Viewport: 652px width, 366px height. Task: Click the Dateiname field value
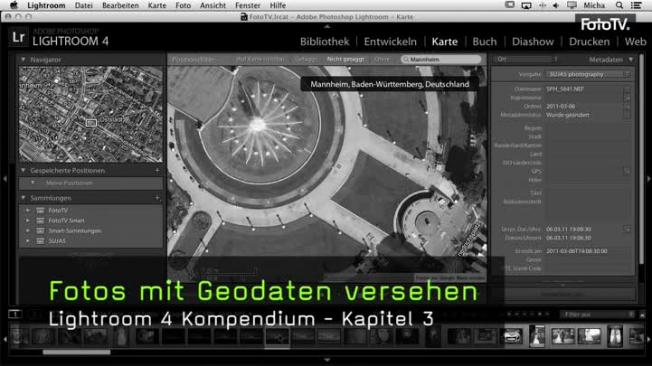point(565,89)
